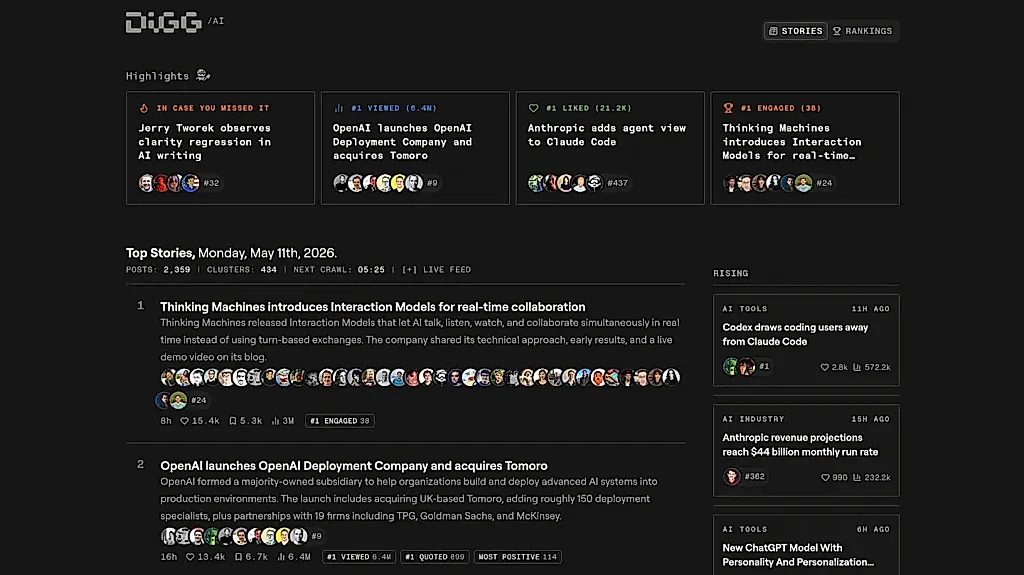Click the Most Positive 114 badge
The height and width of the screenshot is (575, 1024).
point(517,557)
